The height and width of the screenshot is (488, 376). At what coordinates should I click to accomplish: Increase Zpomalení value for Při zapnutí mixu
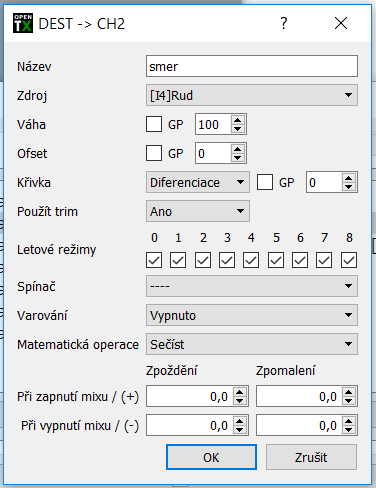[x=348, y=392]
